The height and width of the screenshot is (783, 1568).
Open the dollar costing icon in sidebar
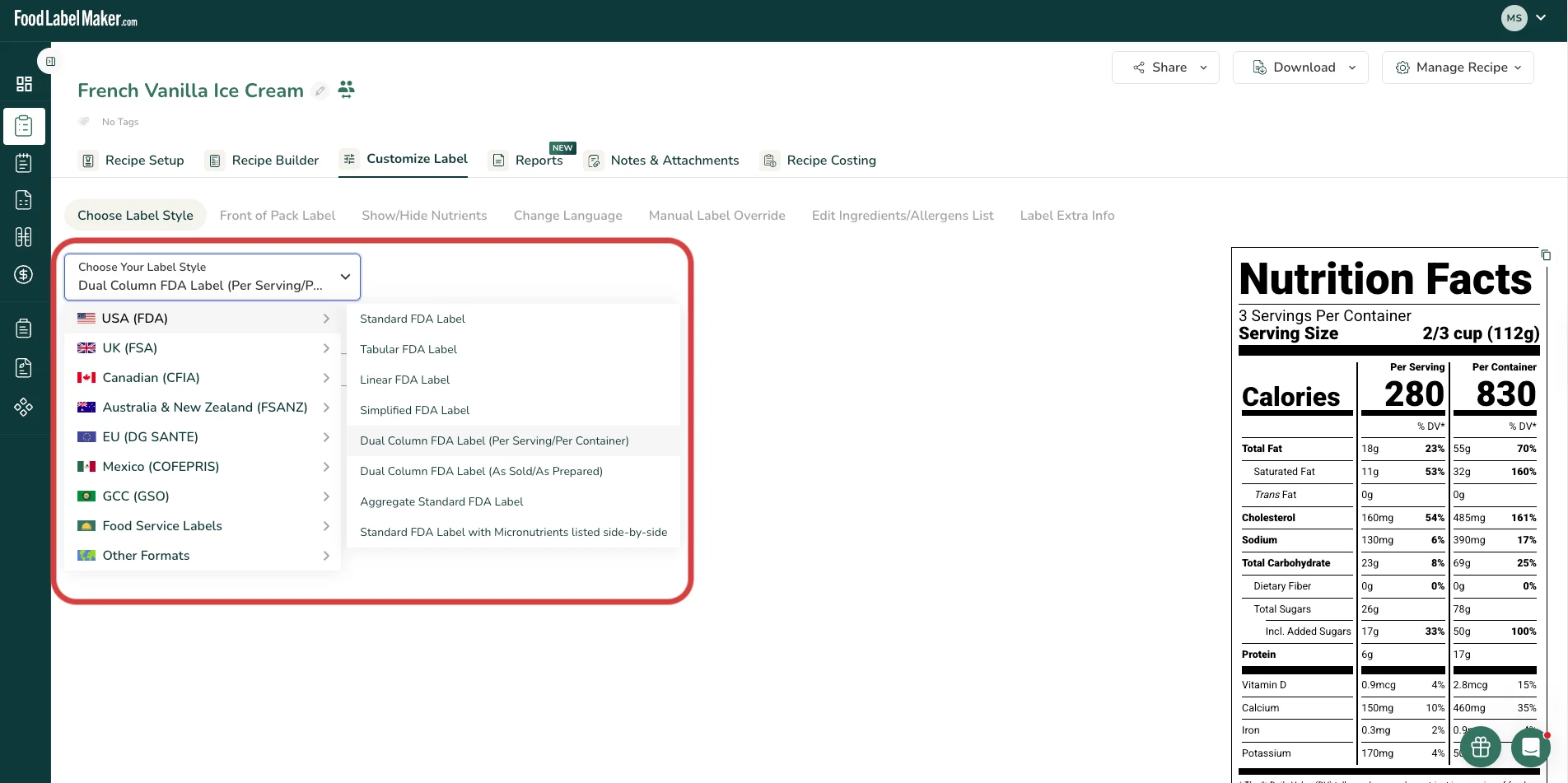pos(24,274)
